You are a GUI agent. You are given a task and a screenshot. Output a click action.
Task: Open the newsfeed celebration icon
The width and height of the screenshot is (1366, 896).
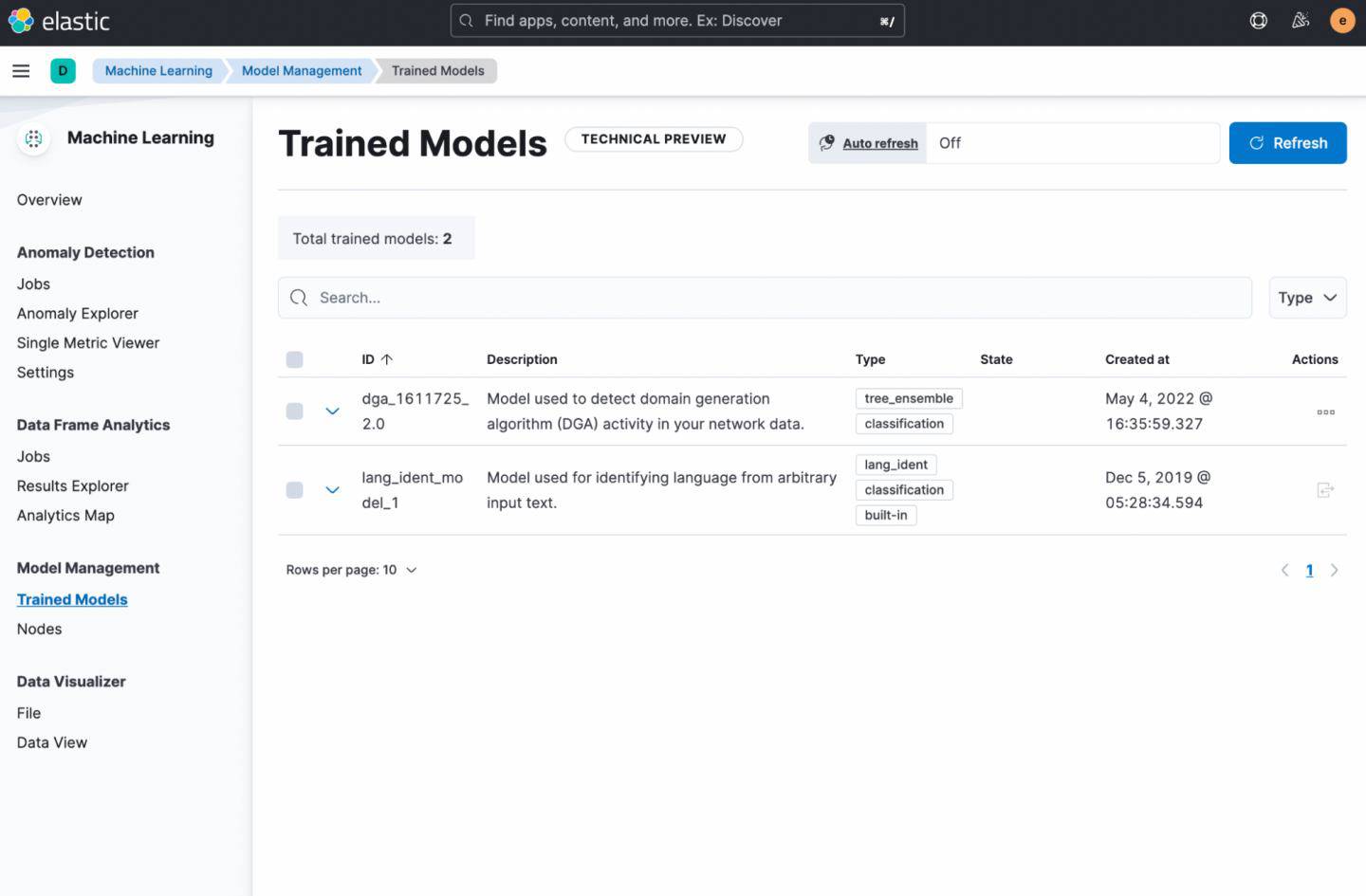[x=1301, y=21]
